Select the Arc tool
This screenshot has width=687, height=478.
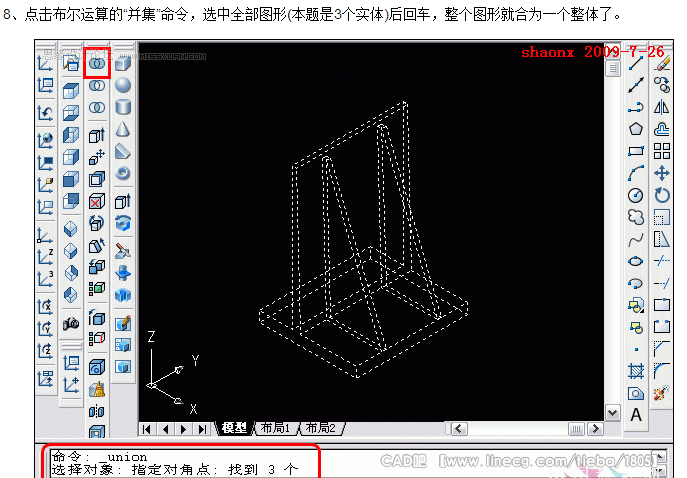(x=636, y=173)
